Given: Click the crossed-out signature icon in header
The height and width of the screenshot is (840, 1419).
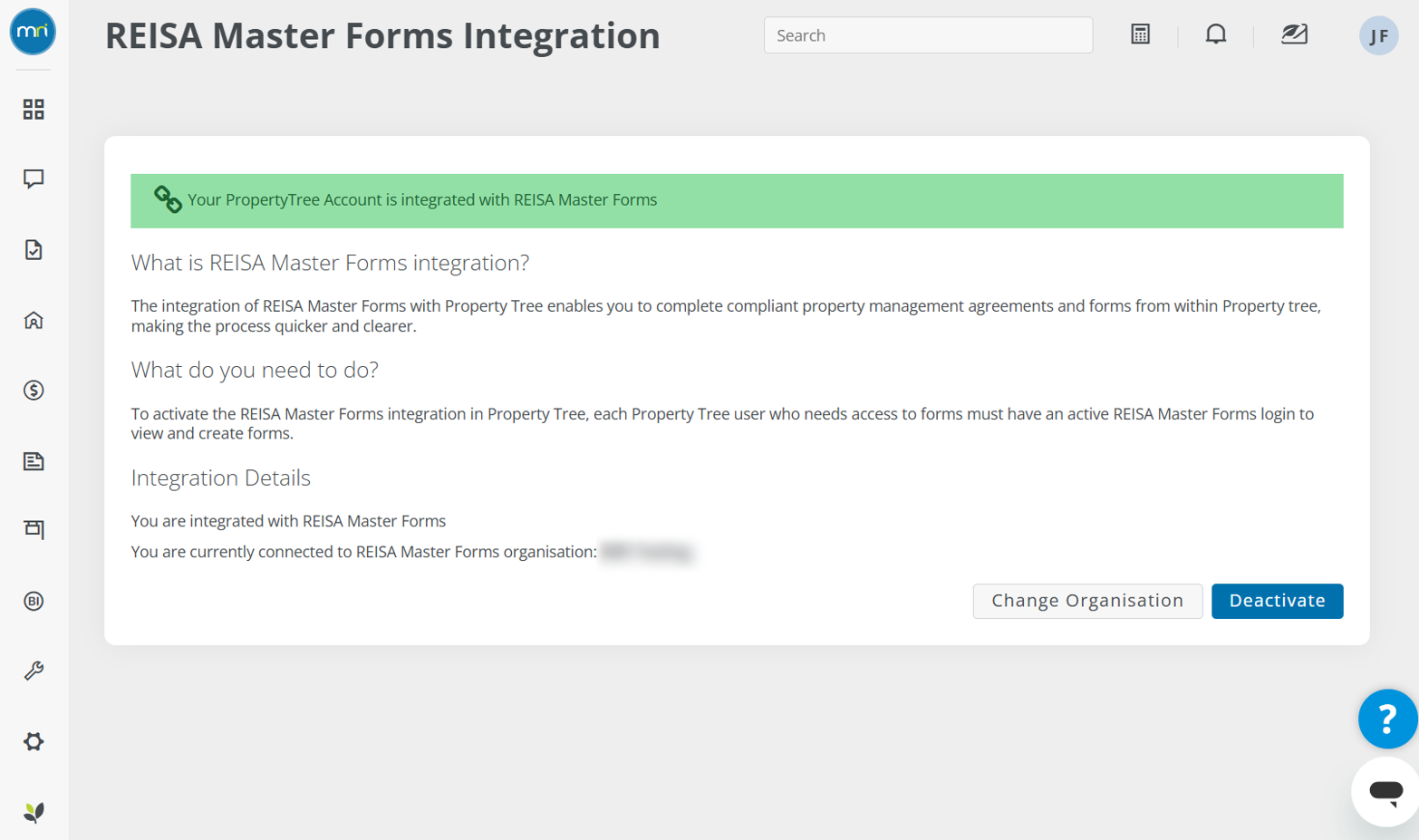Looking at the screenshot, I should pos(1294,34).
